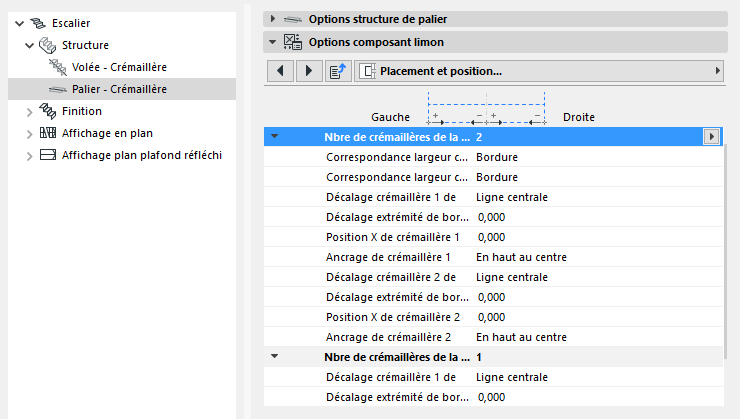The image size is (740, 419).
Task: Click the next page arrow button
Action: point(308,71)
